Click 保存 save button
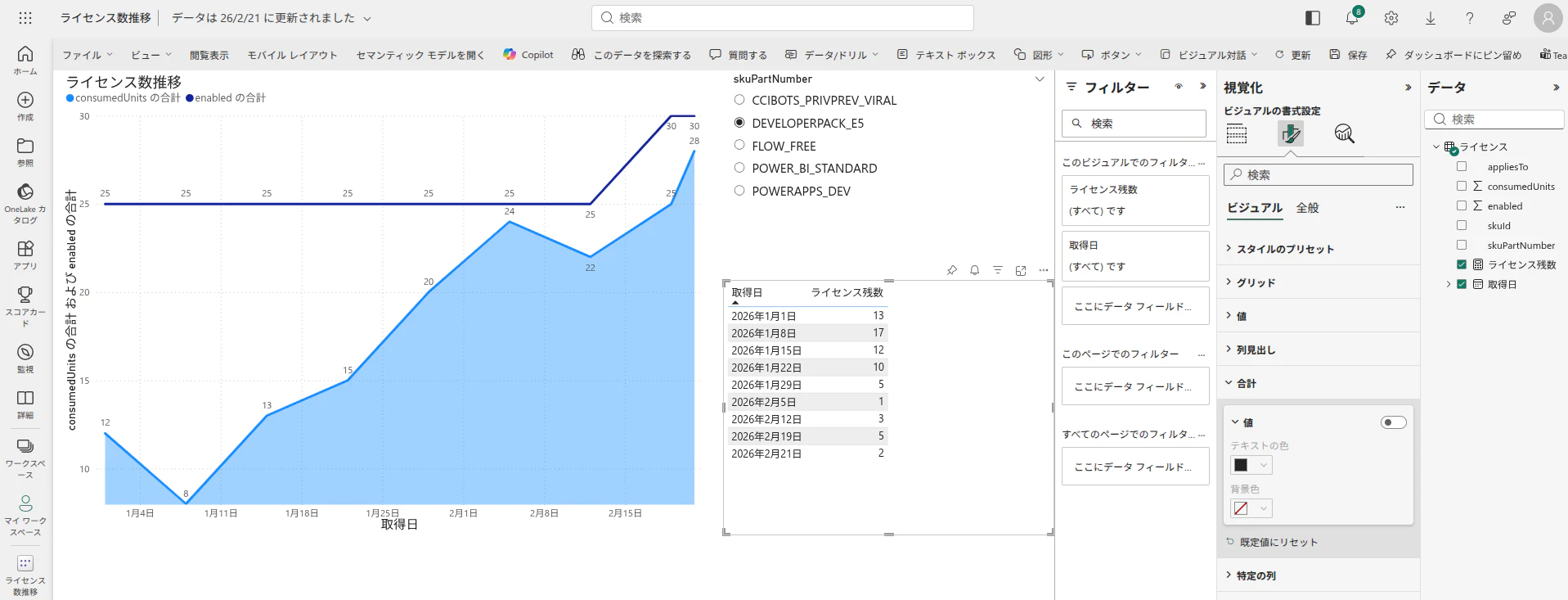Image resolution: width=1568 pixels, height=600 pixels. 1348,55
